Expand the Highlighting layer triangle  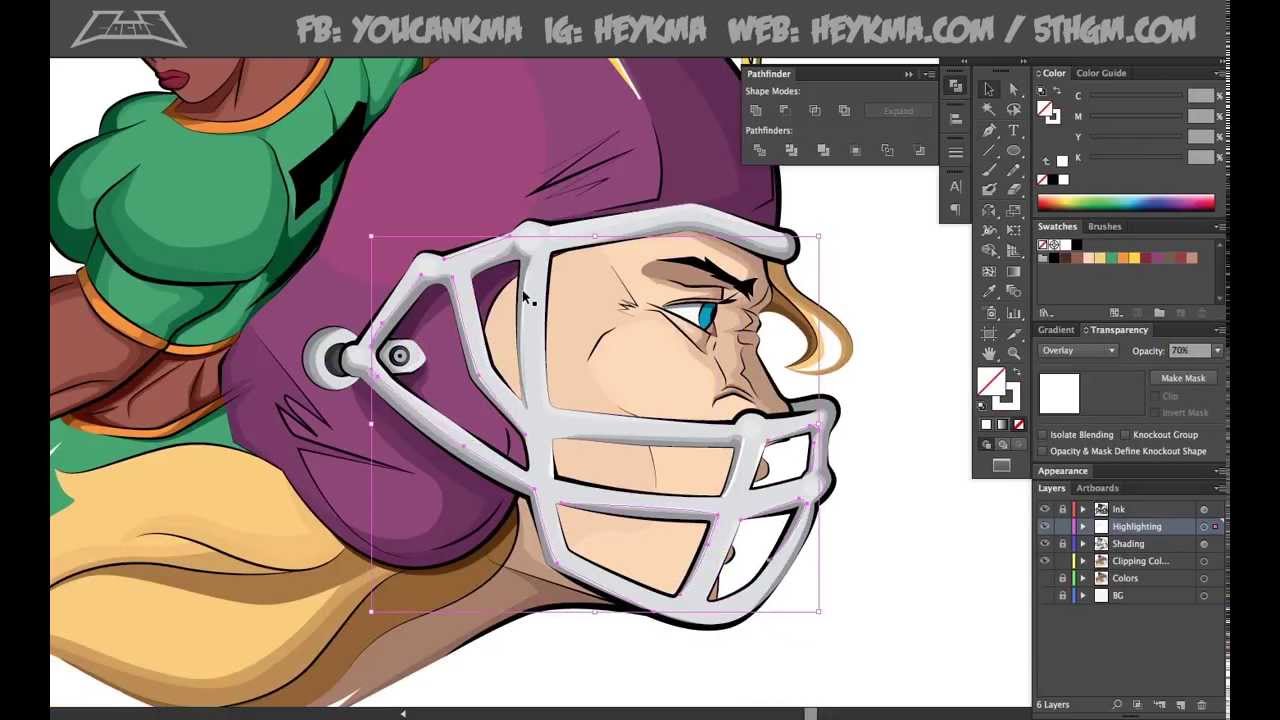(x=1082, y=527)
